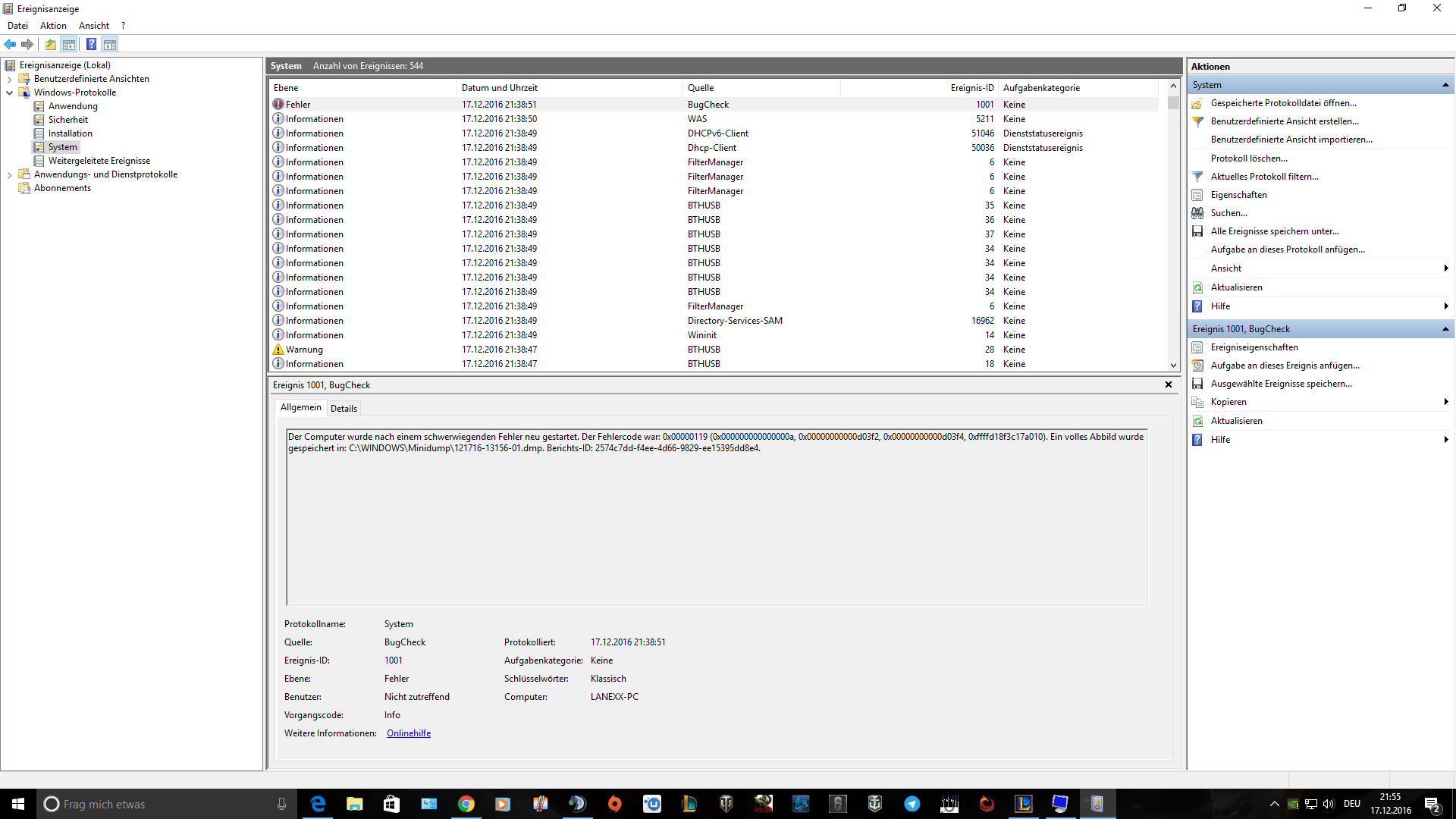Click the red Fehler event icon in the list
This screenshot has width=1456, height=819.
click(x=278, y=105)
